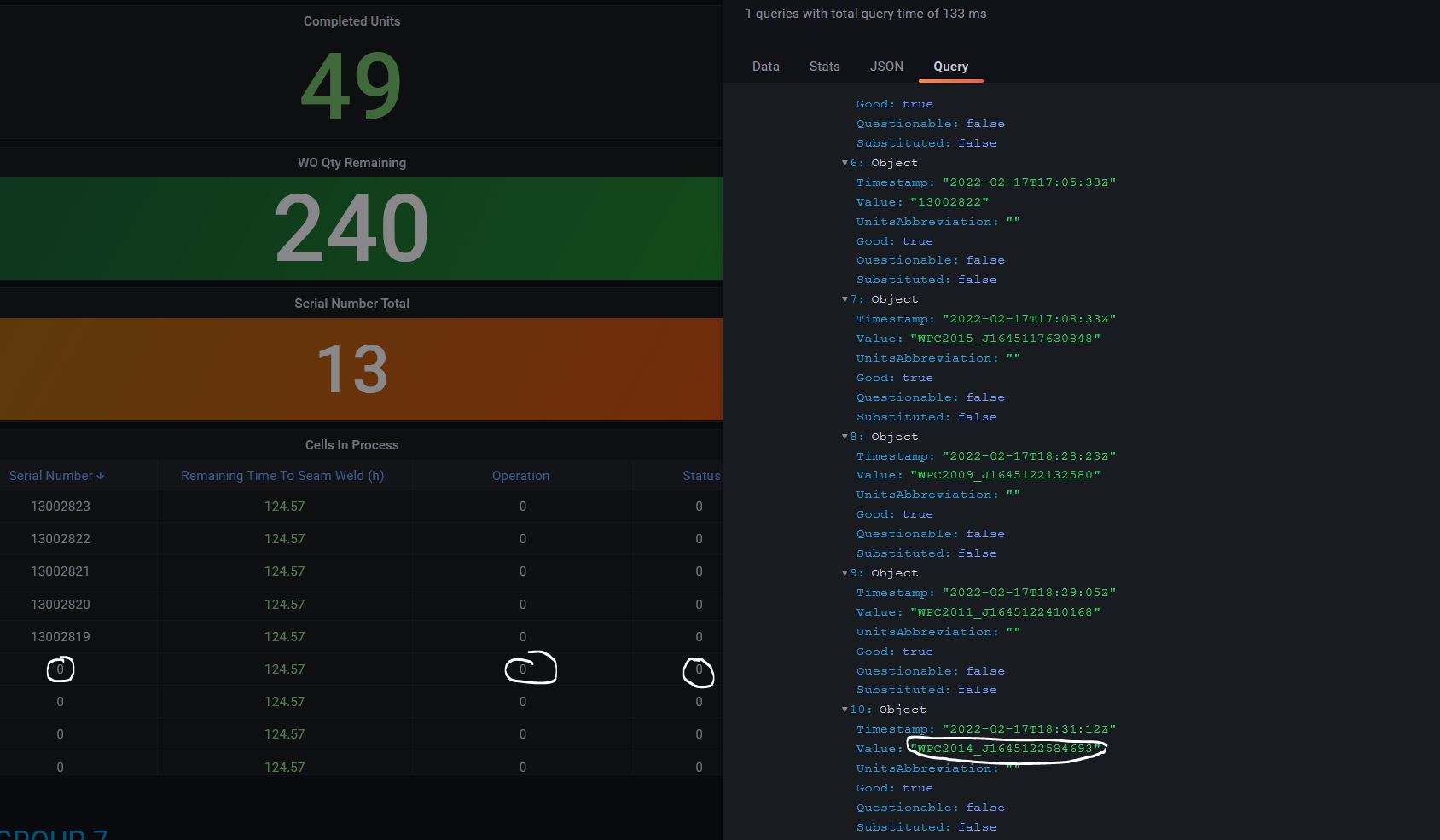This screenshot has width=1440, height=840.
Task: Click the Serial Number Total panel
Action: tap(352, 370)
